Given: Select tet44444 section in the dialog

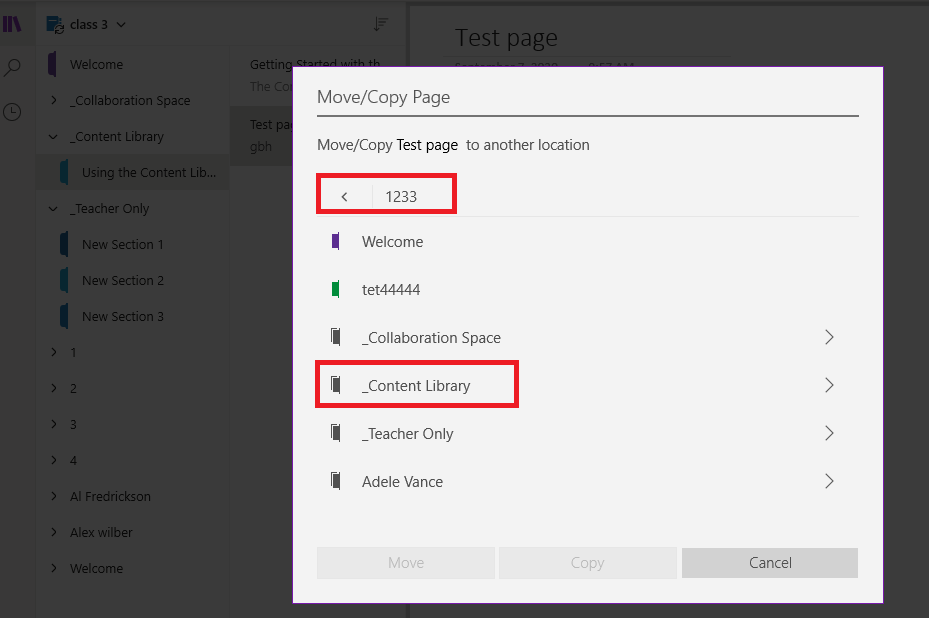Looking at the screenshot, I should [588, 289].
